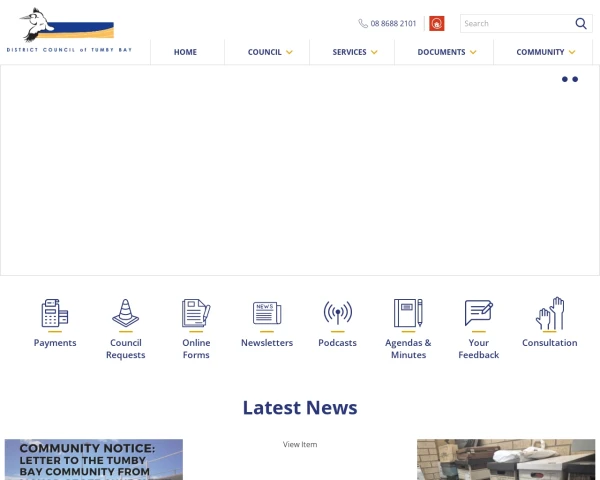600x480 pixels.
Task: Open the storage boxes news thumbnail
Action: coord(506,459)
